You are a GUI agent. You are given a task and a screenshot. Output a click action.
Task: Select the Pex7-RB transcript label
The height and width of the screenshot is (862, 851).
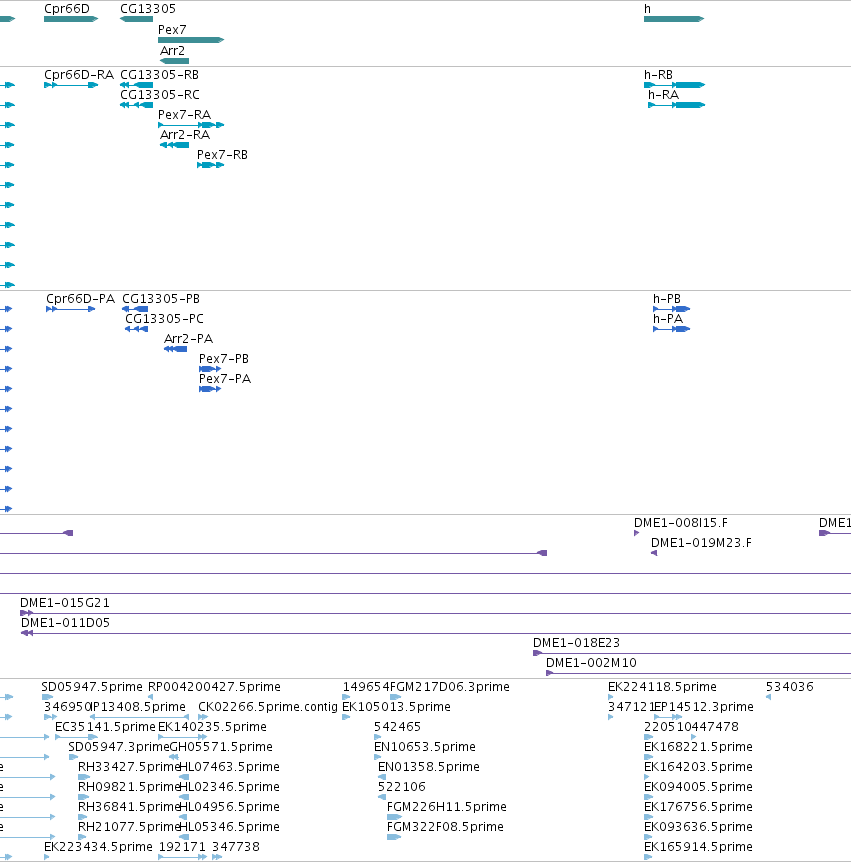click(222, 155)
